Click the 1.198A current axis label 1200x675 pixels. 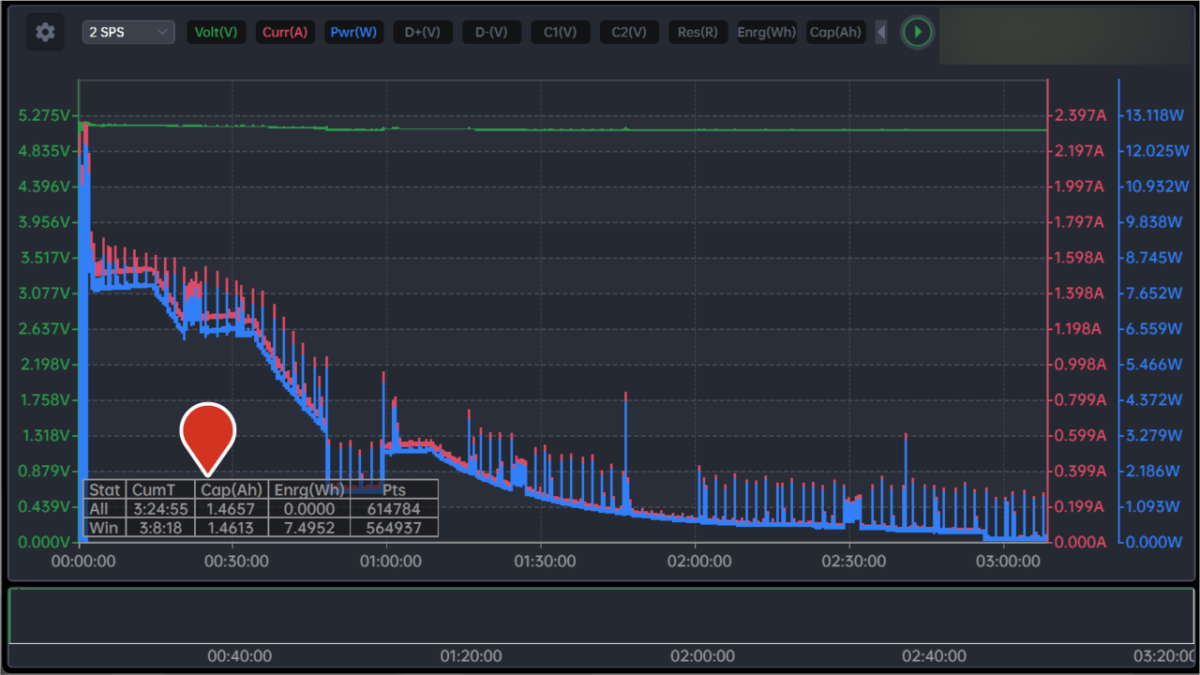click(x=1080, y=329)
